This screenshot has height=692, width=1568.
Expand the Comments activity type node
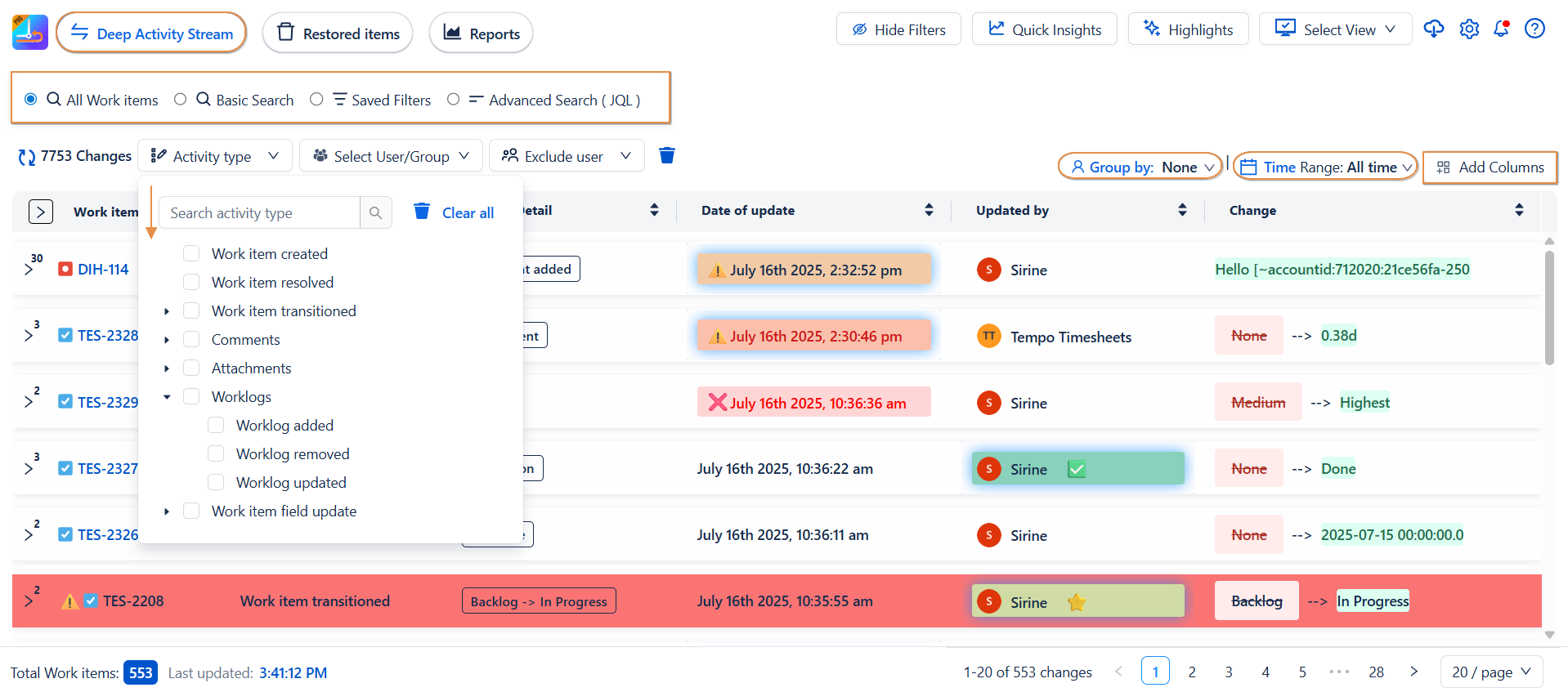click(167, 340)
